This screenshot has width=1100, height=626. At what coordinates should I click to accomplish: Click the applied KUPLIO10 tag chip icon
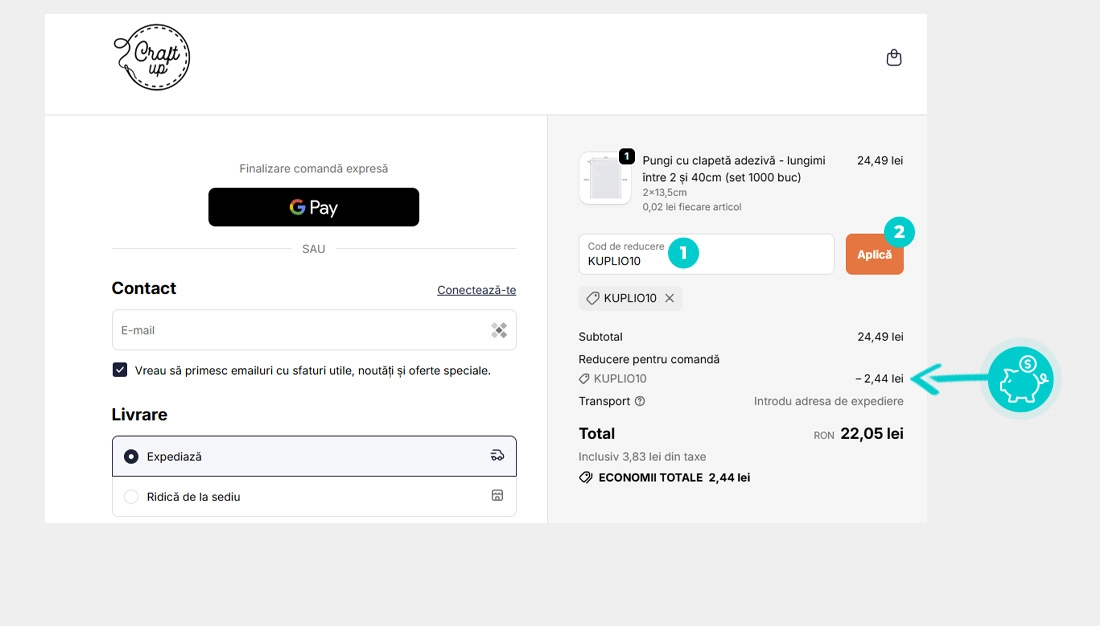point(593,298)
